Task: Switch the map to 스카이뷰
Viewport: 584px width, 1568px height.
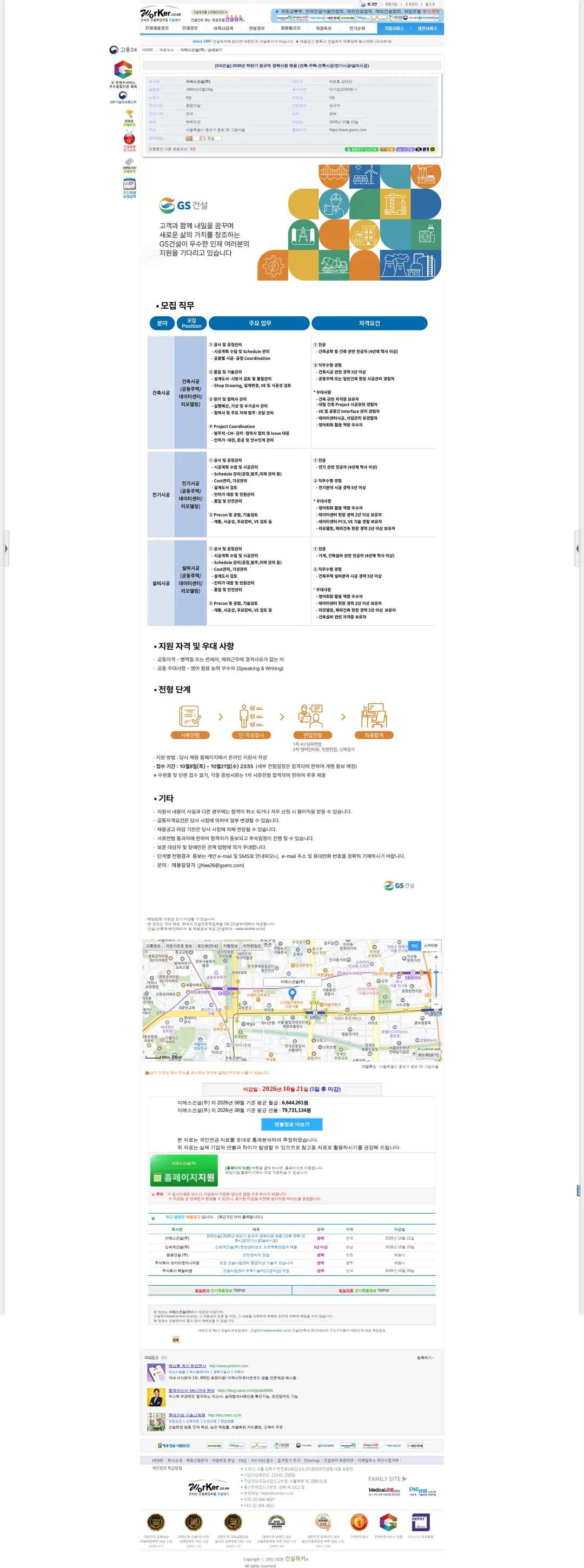Action: (x=430, y=946)
